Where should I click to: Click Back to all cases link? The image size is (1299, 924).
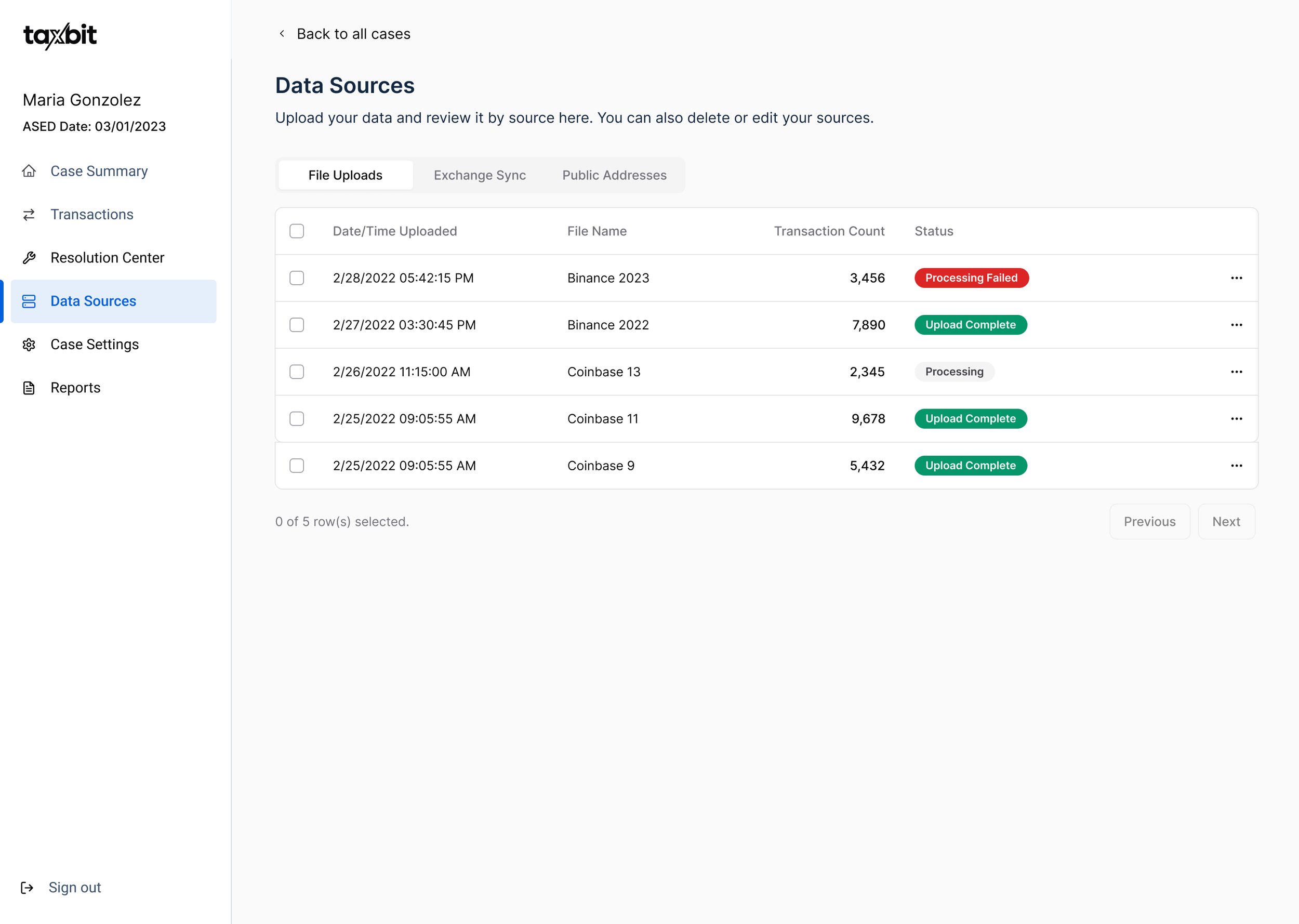(x=353, y=34)
